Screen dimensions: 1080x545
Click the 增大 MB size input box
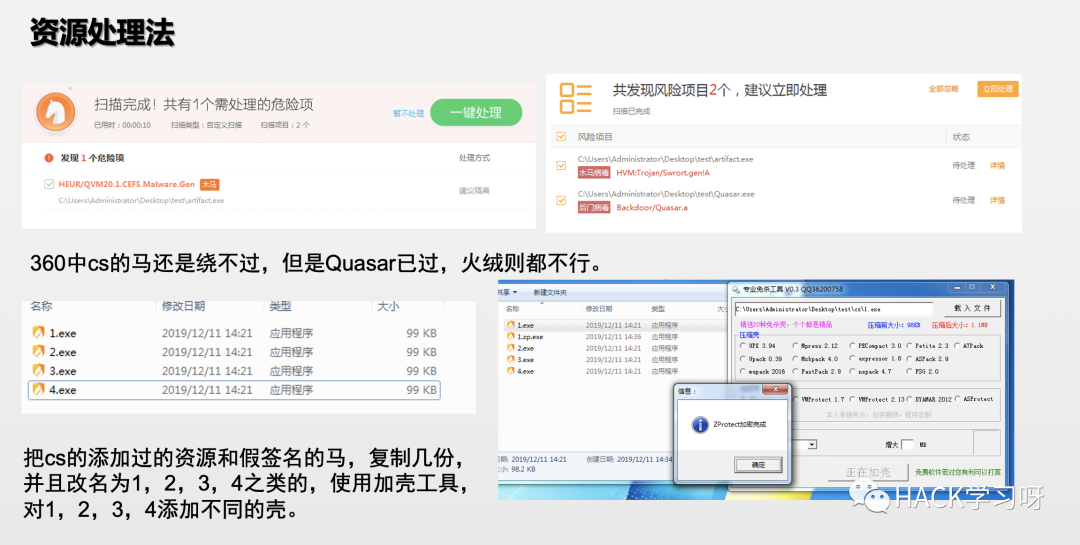tap(907, 444)
